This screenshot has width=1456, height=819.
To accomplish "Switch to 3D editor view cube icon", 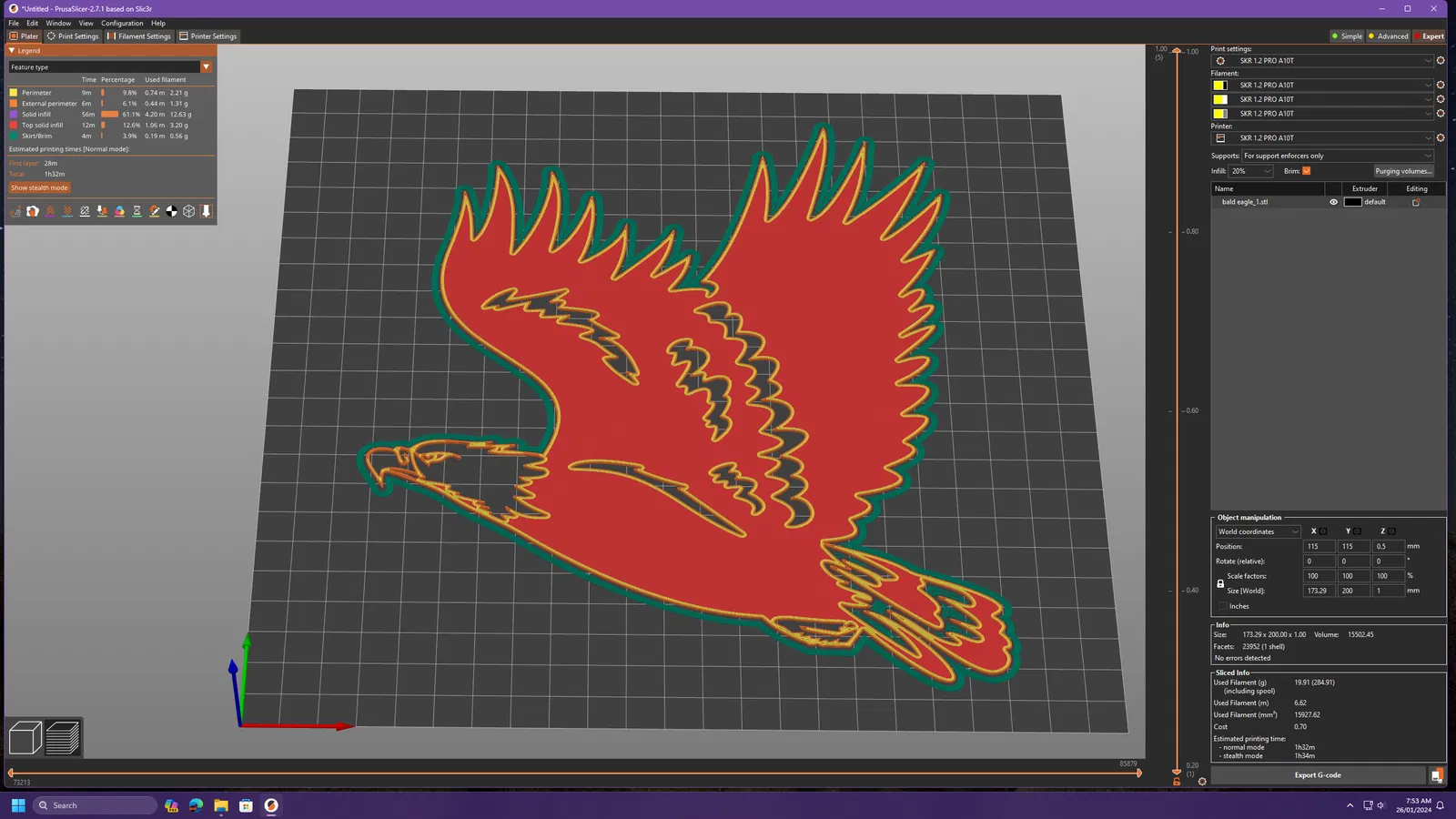I will (x=25, y=738).
